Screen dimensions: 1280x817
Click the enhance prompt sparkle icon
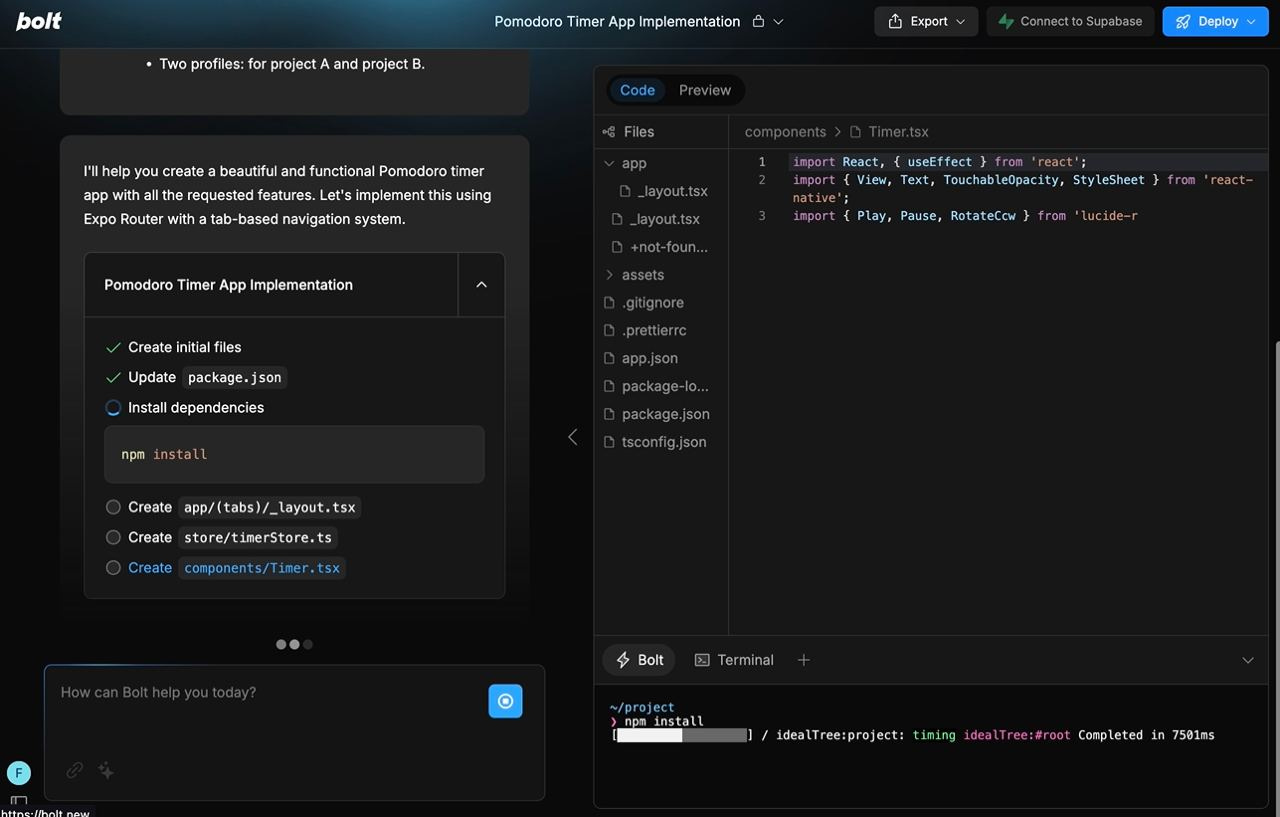tap(106, 771)
